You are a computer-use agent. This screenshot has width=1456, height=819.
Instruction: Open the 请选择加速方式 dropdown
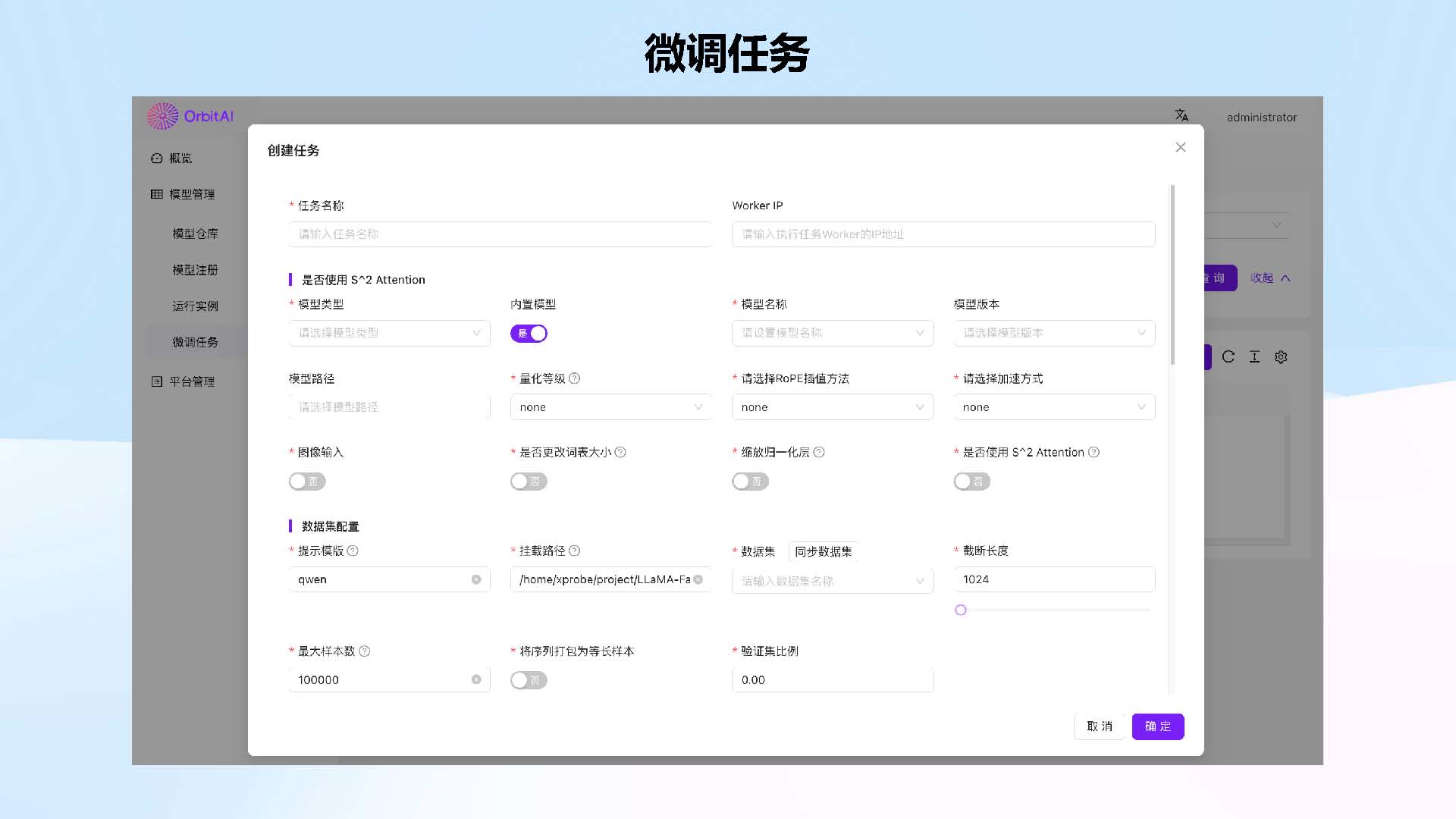click(x=1054, y=408)
